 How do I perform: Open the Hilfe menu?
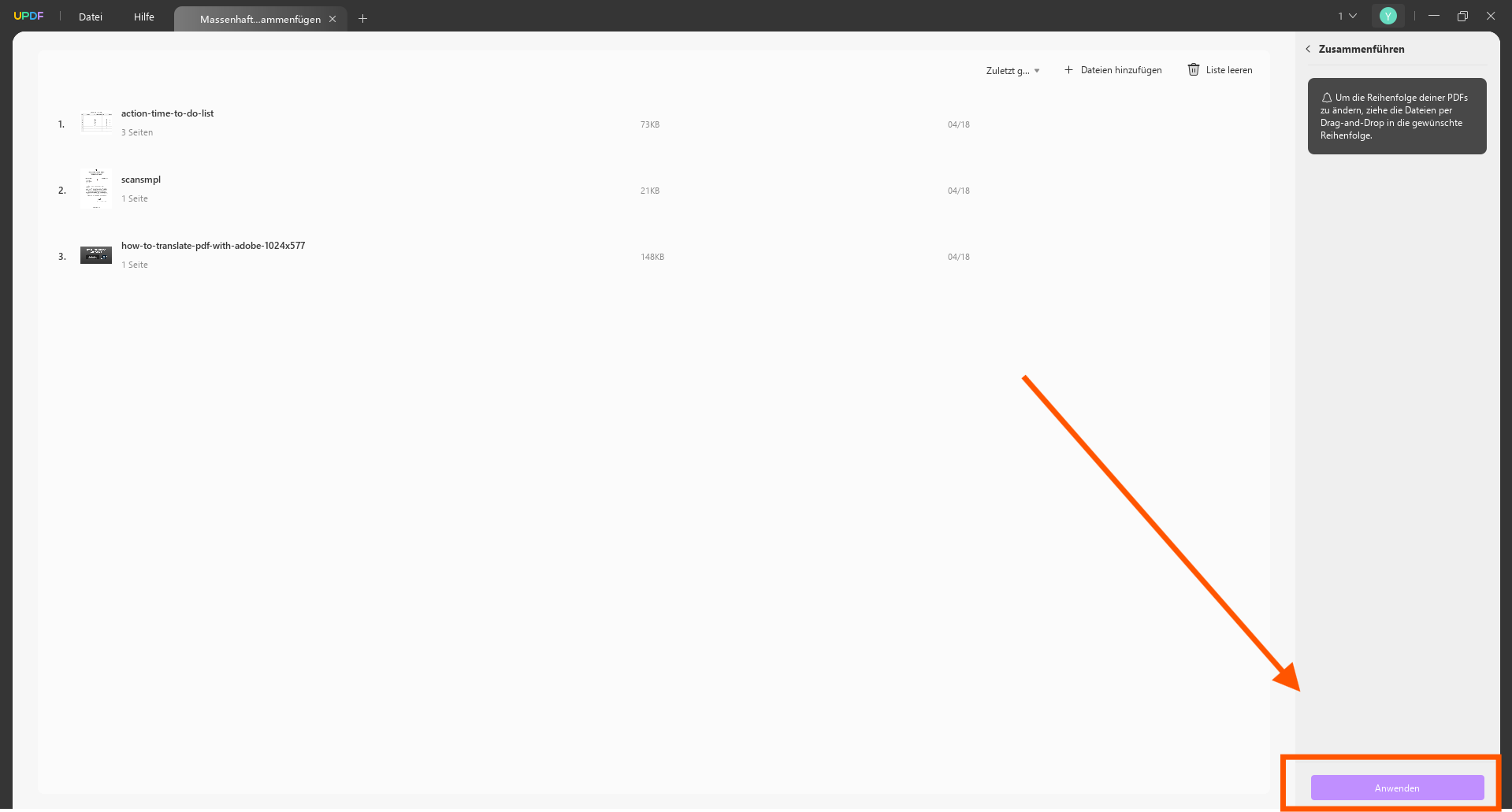pyautogui.click(x=144, y=17)
